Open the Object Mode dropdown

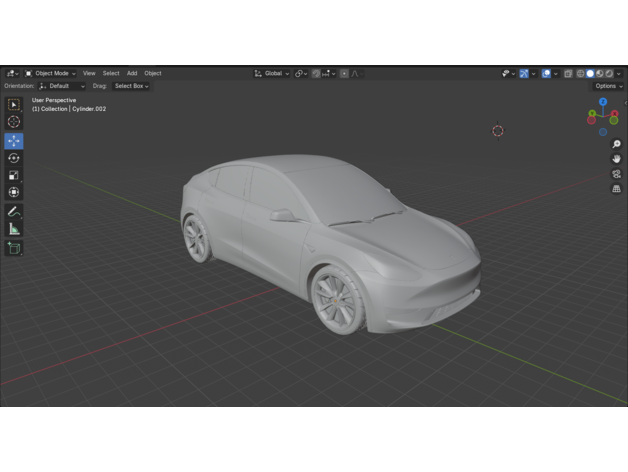click(52, 73)
